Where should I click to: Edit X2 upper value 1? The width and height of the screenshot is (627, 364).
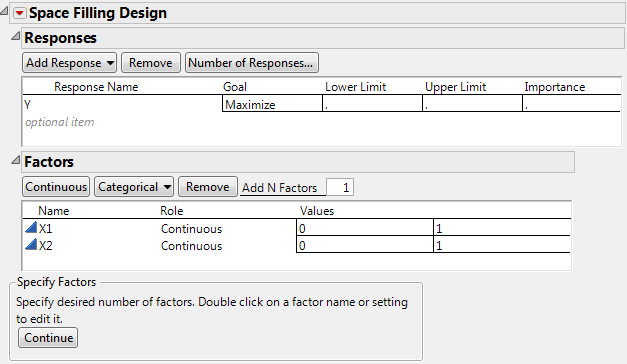[502, 245]
